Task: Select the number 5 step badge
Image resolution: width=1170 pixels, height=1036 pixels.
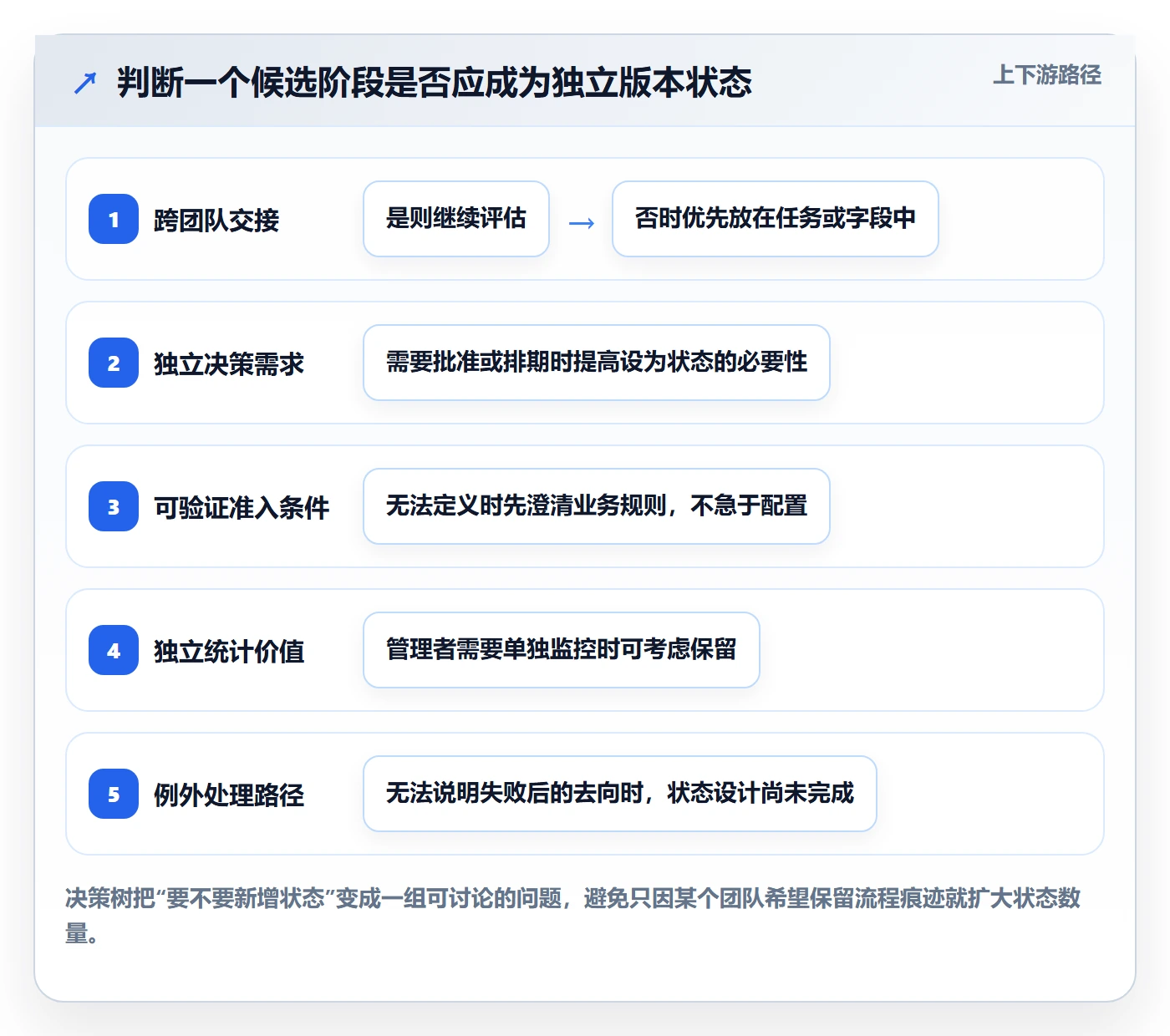Action: (x=114, y=794)
